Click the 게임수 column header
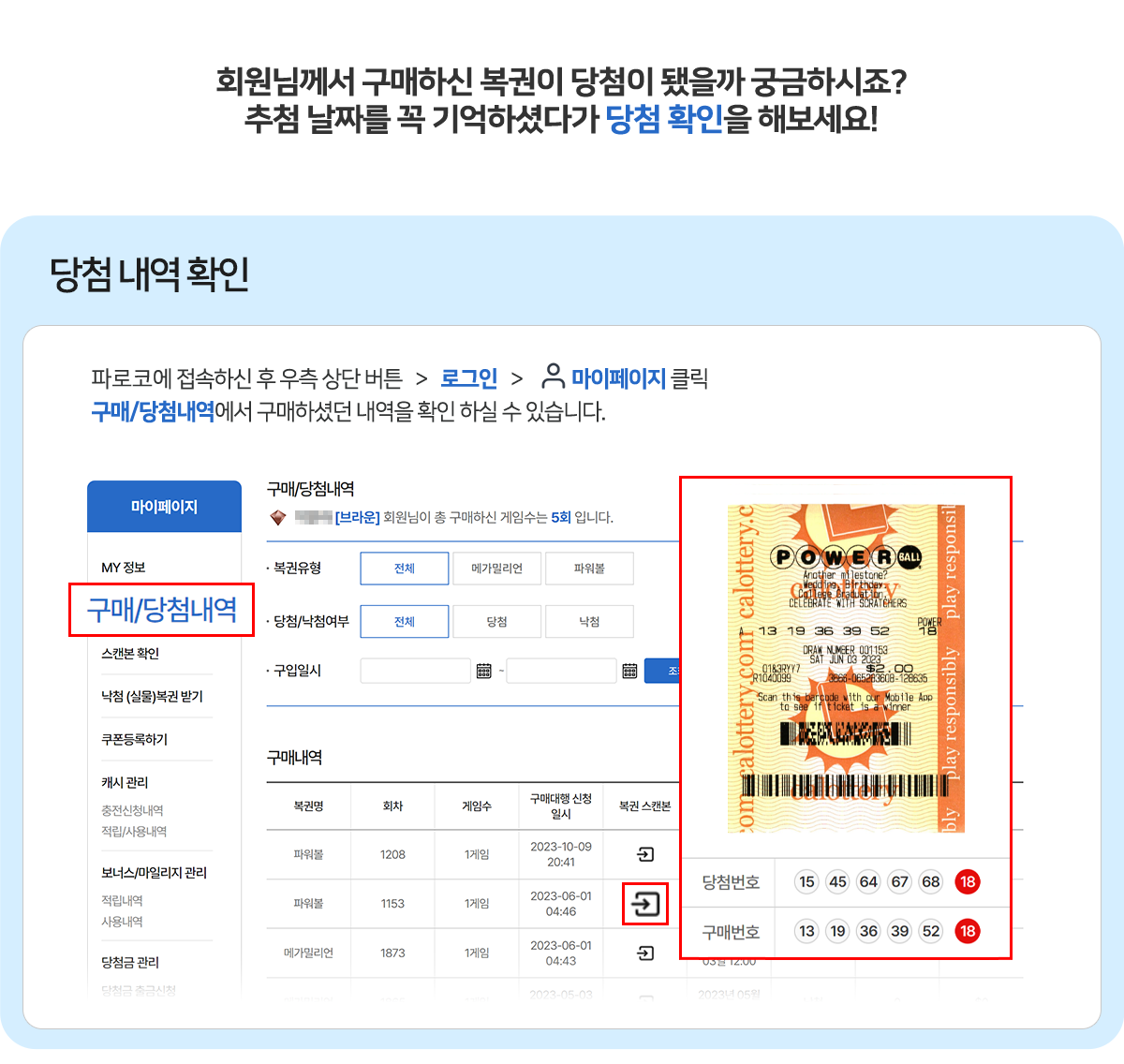The image size is (1124, 1064). pos(477,806)
